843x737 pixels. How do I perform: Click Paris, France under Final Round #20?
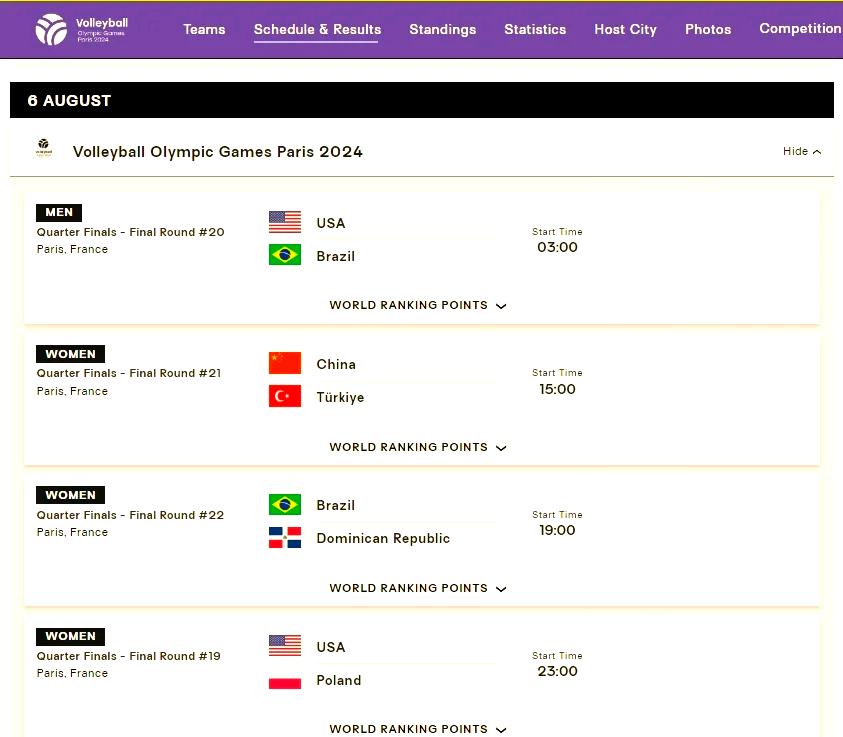pos(72,249)
